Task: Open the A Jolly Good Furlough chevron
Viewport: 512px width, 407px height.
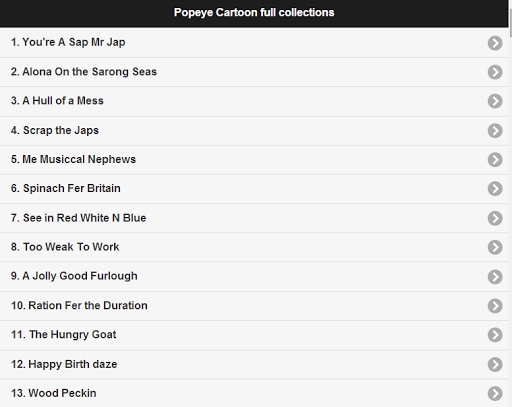Action: tap(495, 277)
